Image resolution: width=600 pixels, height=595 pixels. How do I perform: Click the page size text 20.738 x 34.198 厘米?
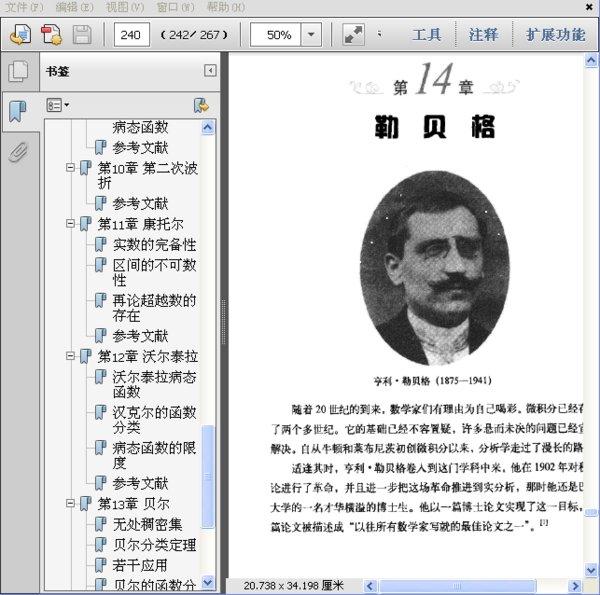pos(293,586)
